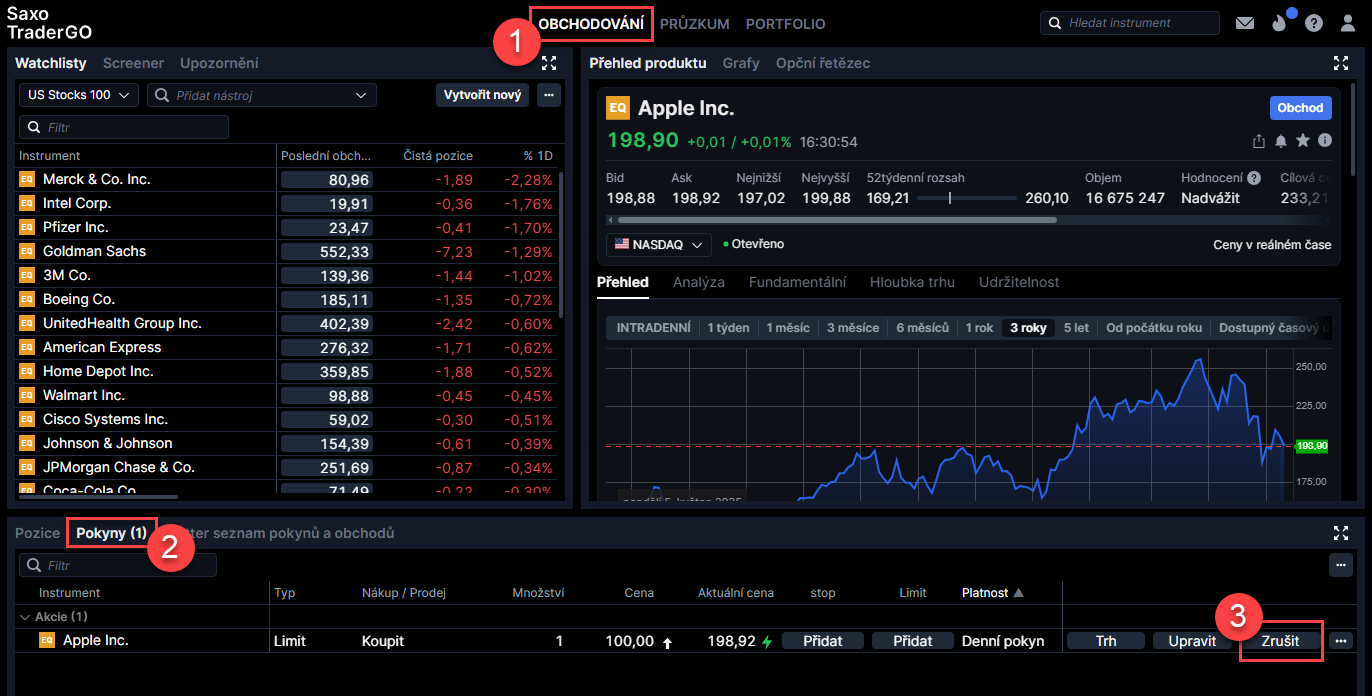Image resolution: width=1372 pixels, height=696 pixels.
Task: Open the Analýza tab
Action: point(699,282)
